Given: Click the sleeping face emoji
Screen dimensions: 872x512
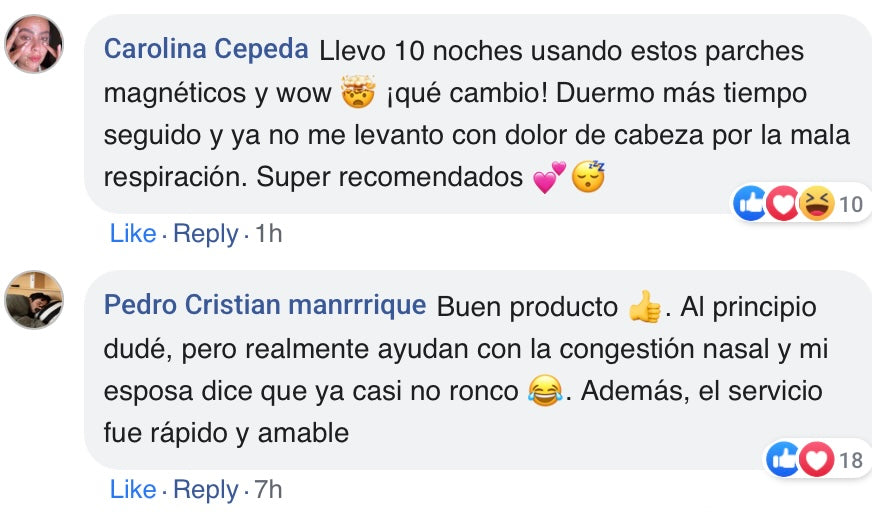Looking at the screenshot, I should click(x=589, y=178).
